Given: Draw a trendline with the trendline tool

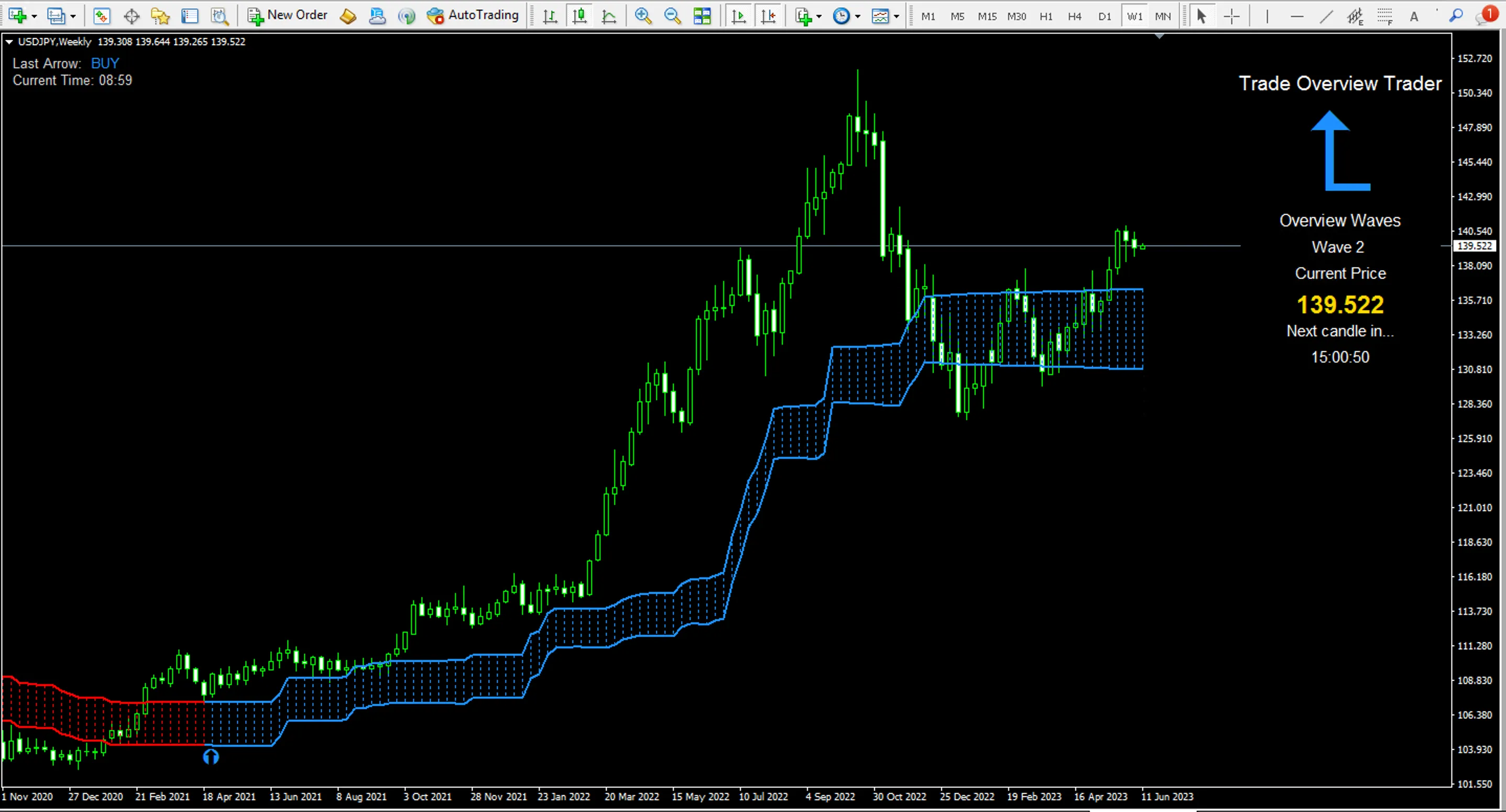Looking at the screenshot, I should [1326, 16].
